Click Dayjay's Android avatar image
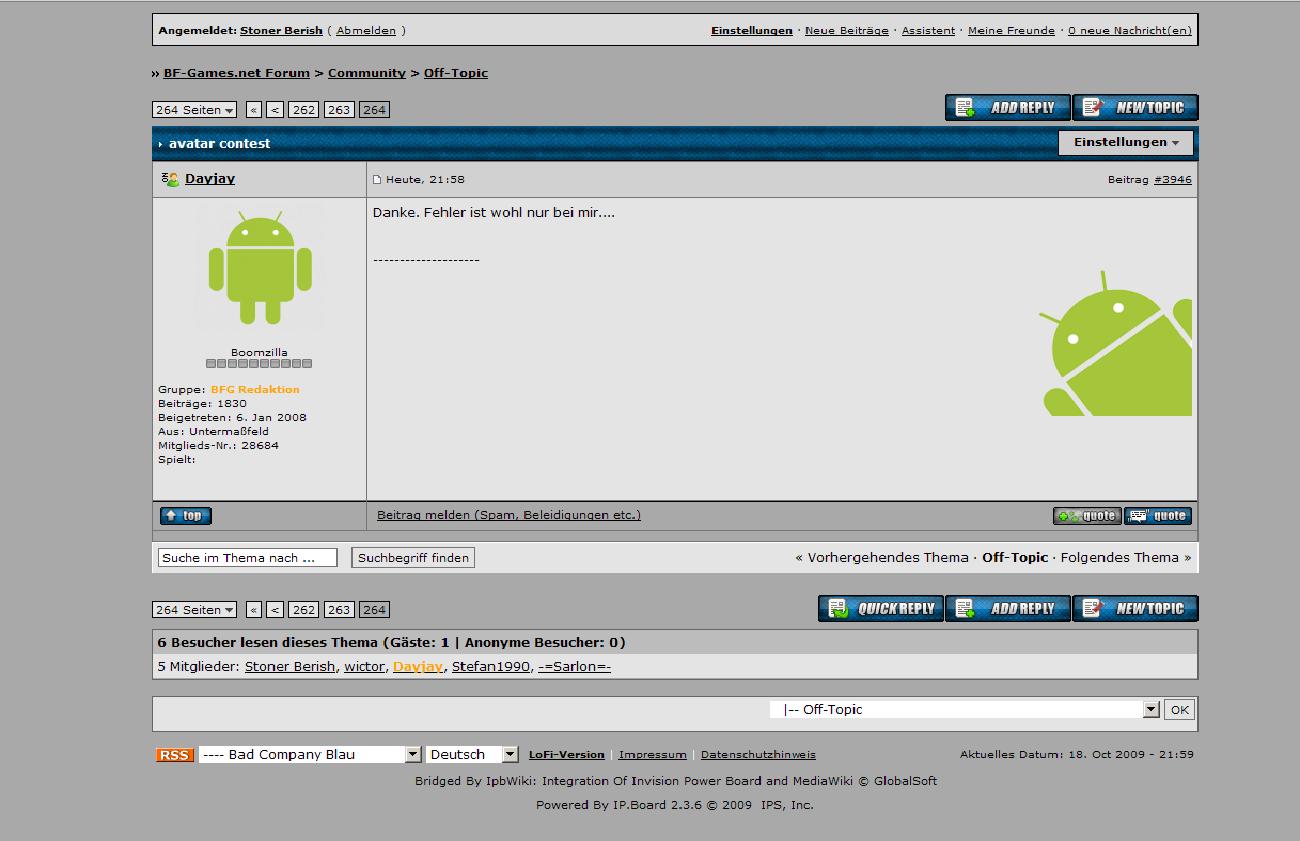1300x841 pixels. (x=260, y=267)
